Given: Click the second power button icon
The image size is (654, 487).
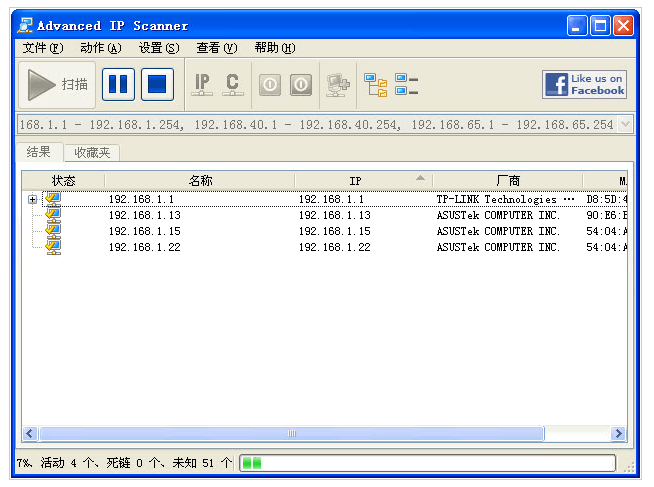Looking at the screenshot, I should (301, 85).
